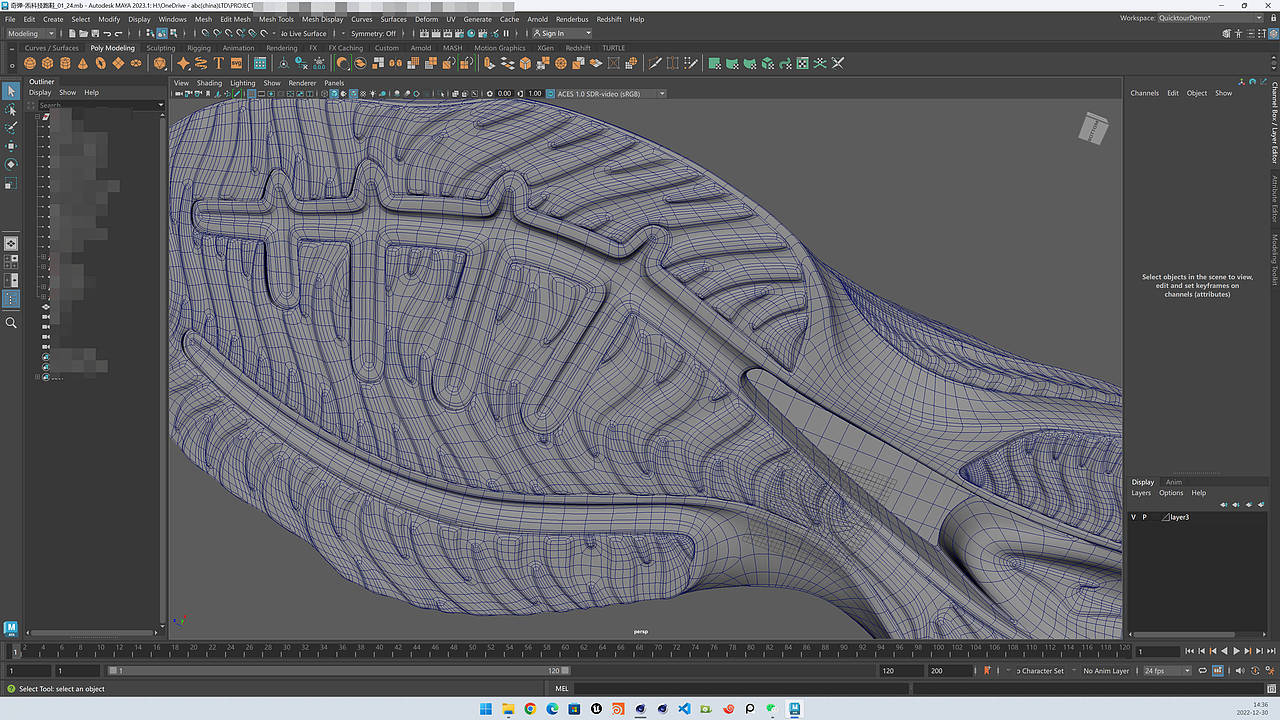
Task: Toggle select by object type mode icon
Action: click(x=161, y=34)
